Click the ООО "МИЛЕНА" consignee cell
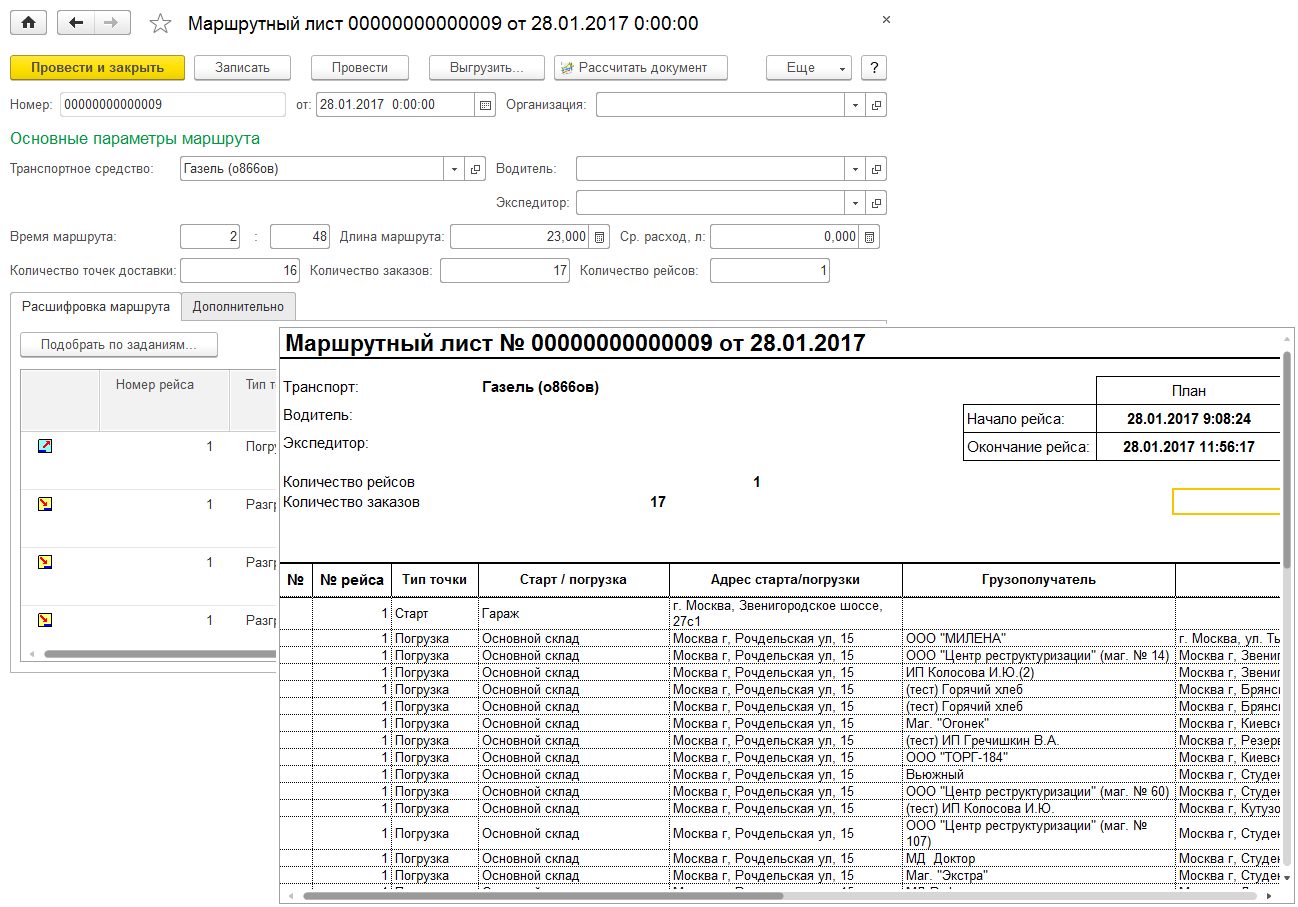The width and height of the screenshot is (1298, 907). click(1039, 638)
